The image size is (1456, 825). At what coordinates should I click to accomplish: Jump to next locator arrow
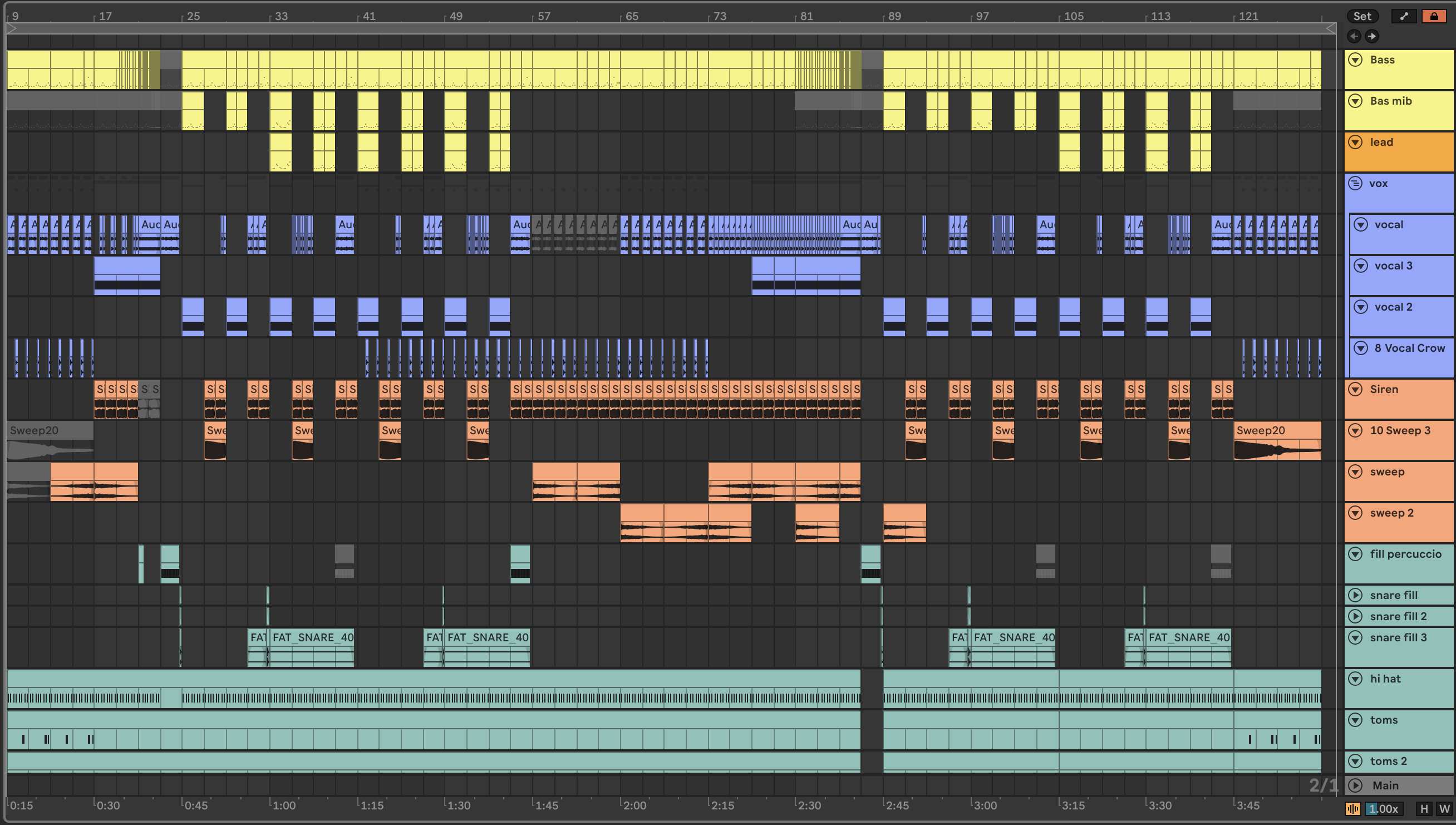point(1371,36)
